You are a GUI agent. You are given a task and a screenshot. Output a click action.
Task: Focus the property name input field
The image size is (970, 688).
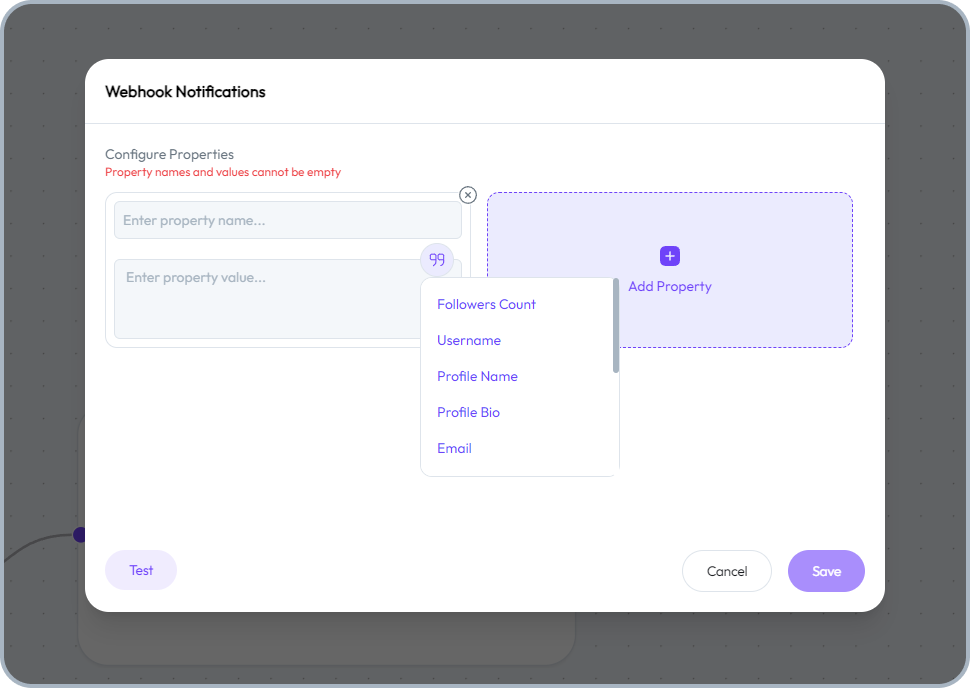(287, 219)
